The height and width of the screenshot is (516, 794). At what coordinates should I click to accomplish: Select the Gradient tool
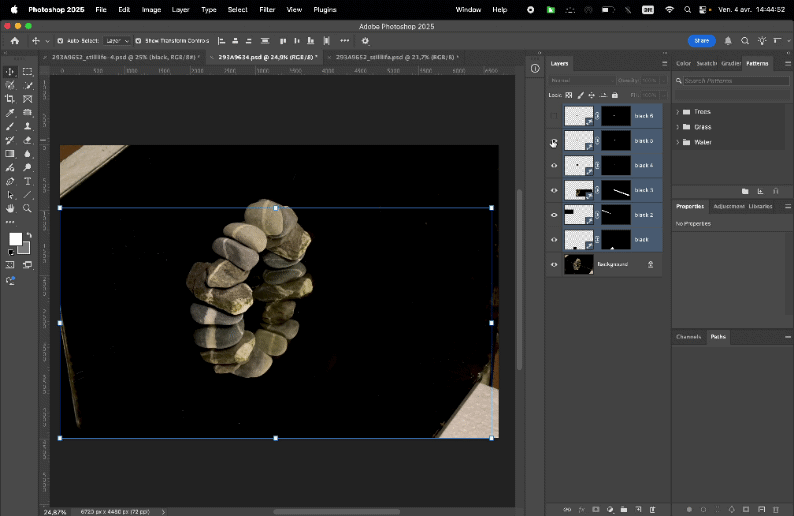10,154
